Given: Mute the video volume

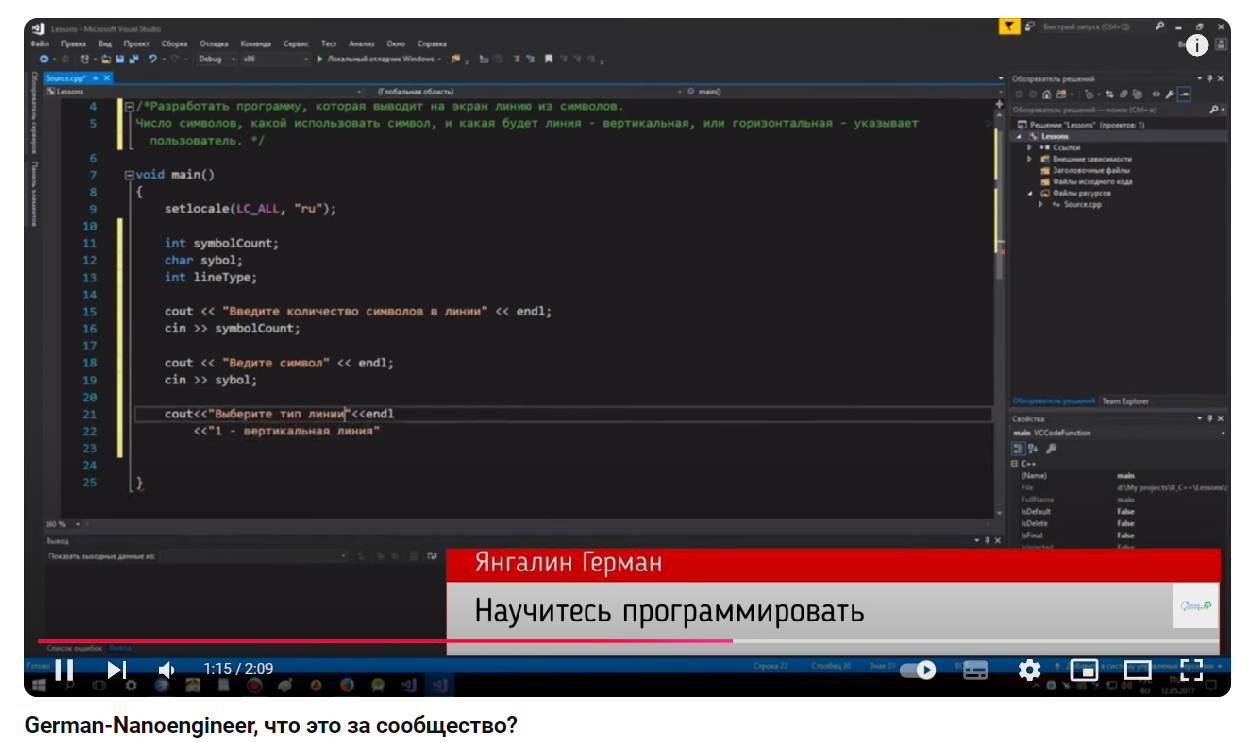Looking at the screenshot, I should point(167,669).
